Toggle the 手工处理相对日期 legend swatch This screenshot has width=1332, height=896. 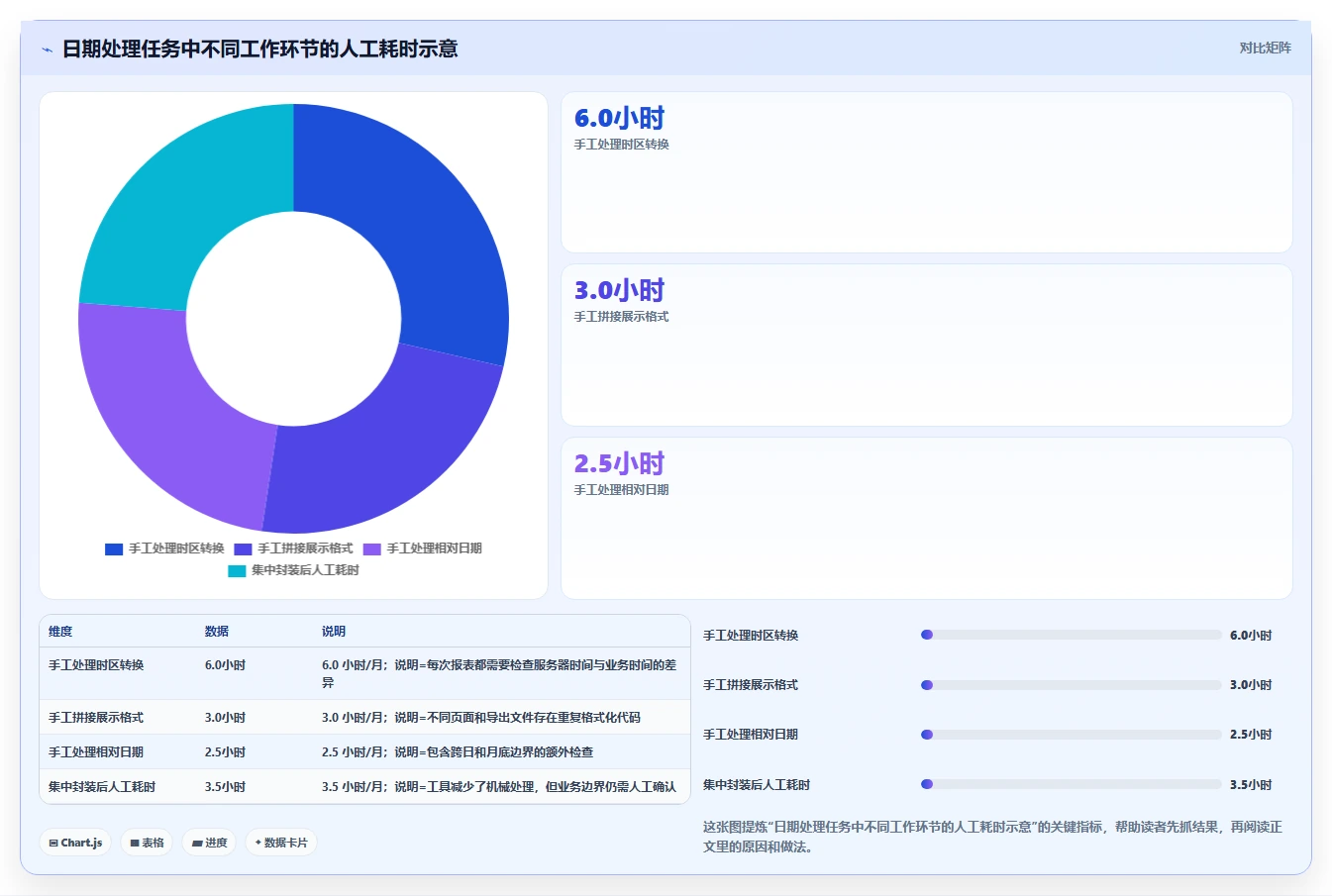pos(371,548)
